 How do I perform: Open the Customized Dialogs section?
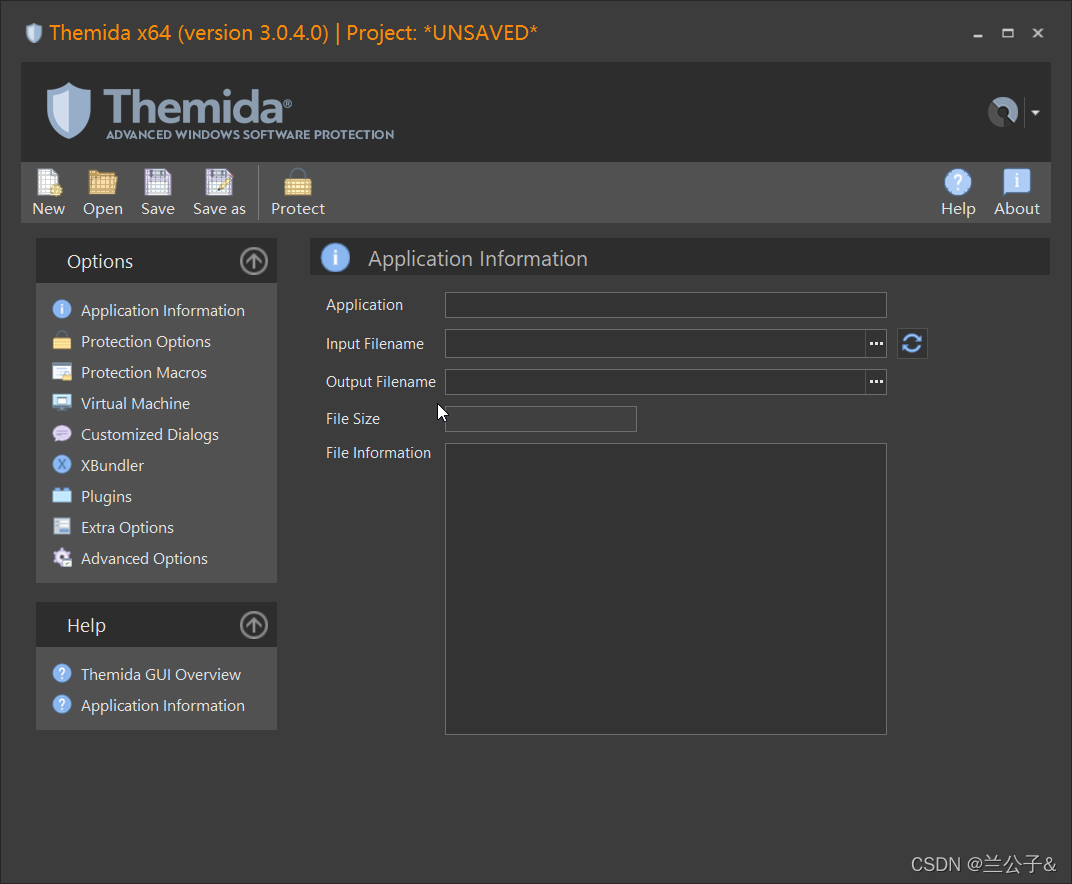coord(136,434)
